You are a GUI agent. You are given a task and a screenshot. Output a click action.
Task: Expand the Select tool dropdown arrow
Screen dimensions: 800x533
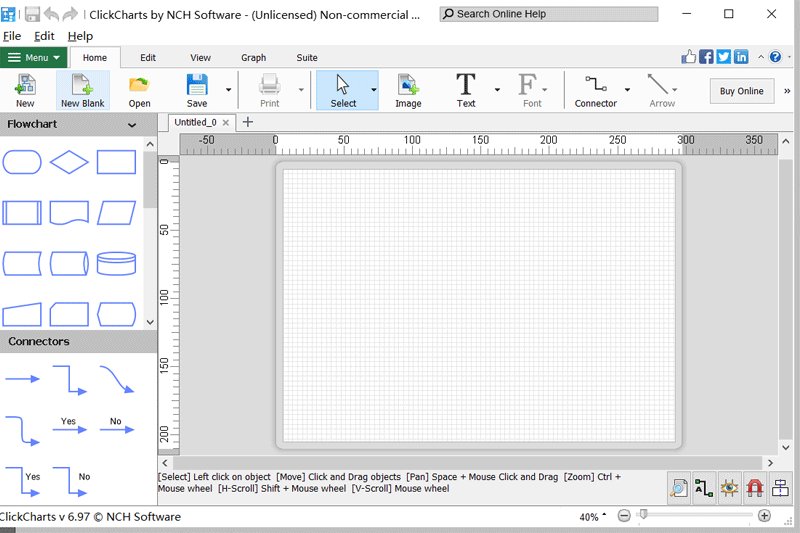tap(374, 90)
